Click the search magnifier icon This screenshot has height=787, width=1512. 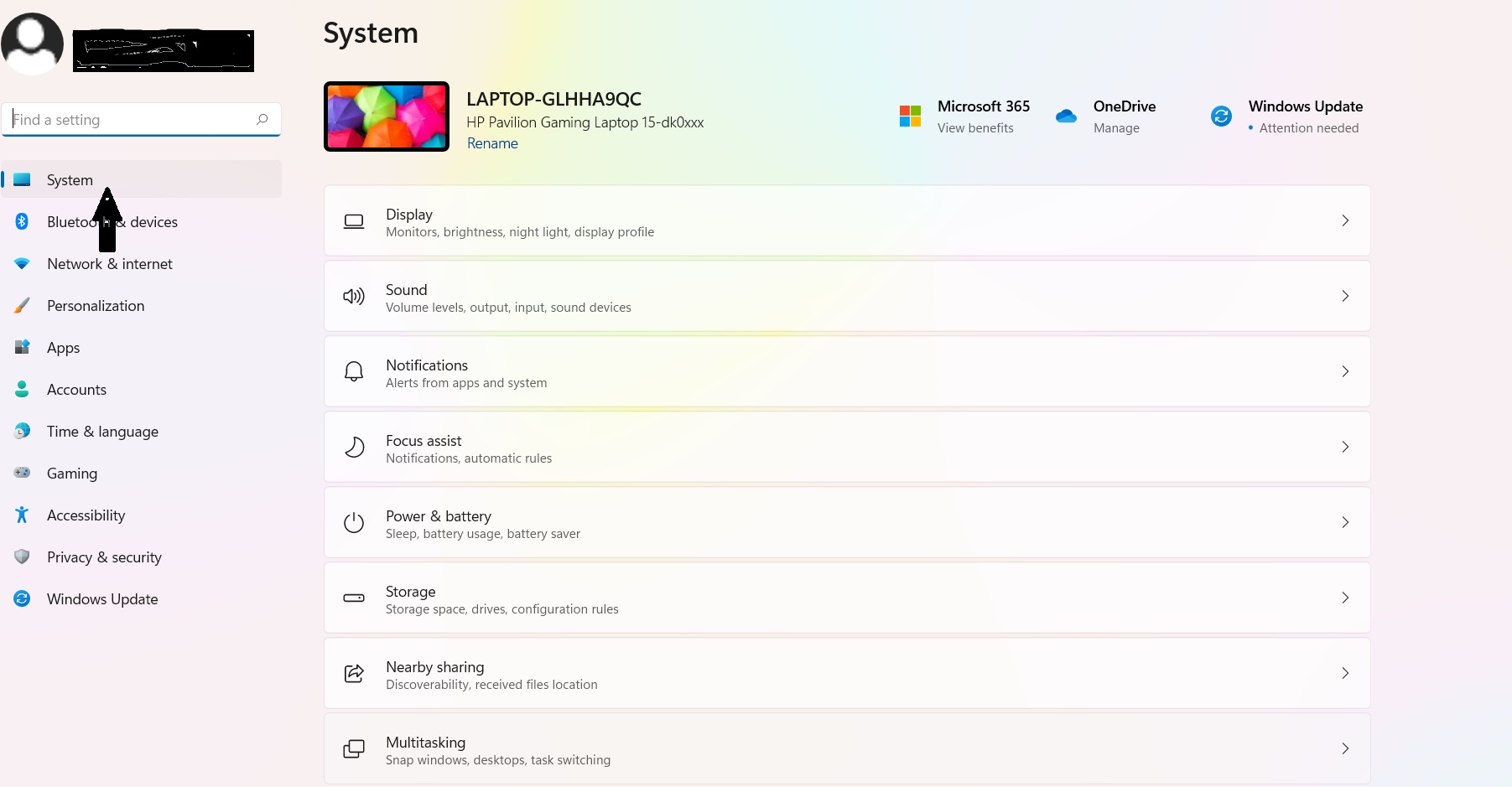[262, 119]
